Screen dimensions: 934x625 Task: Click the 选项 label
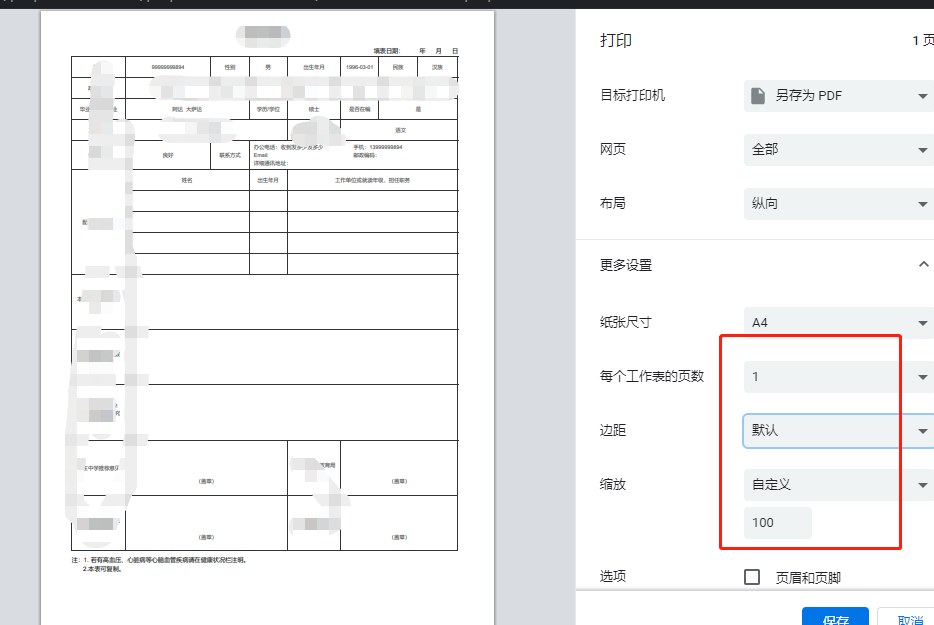612,576
